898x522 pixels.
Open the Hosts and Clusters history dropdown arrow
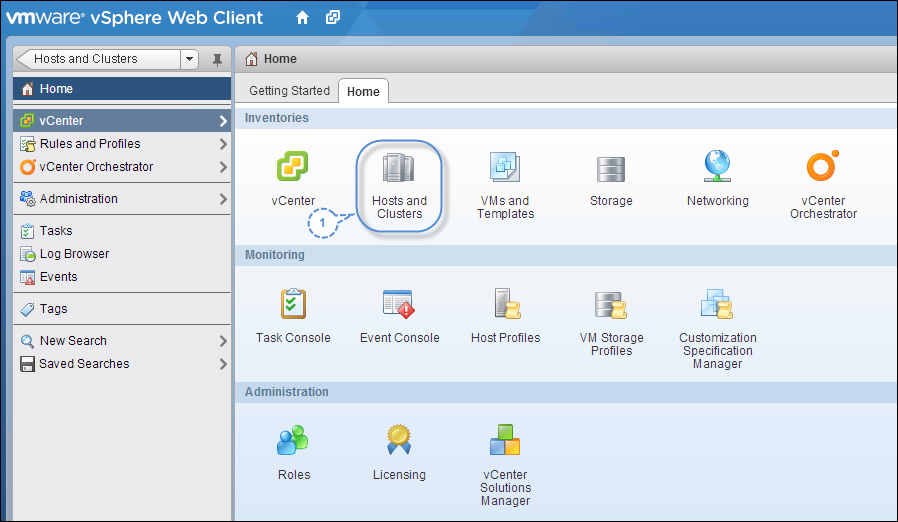coord(190,59)
